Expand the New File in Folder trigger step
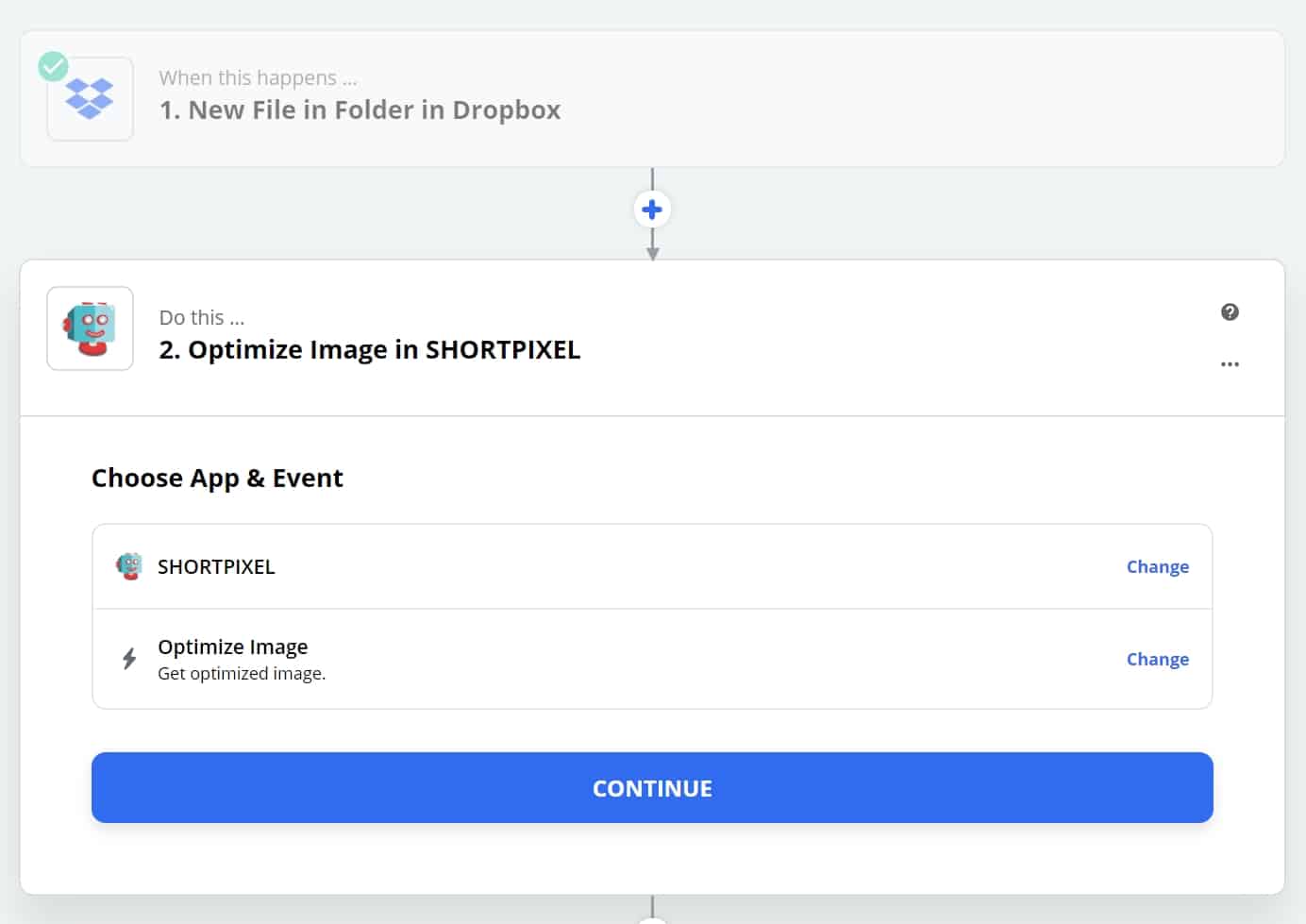1306x924 pixels. point(360,110)
